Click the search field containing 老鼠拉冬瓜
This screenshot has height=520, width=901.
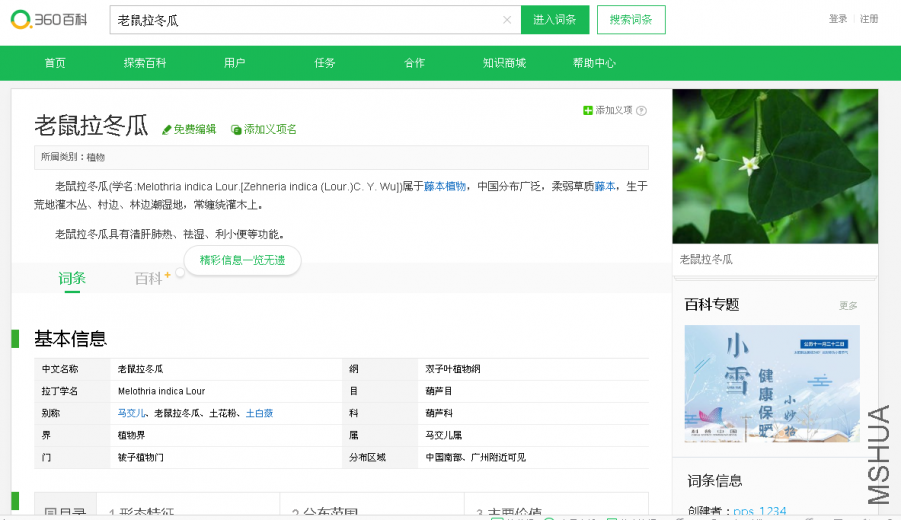315,20
